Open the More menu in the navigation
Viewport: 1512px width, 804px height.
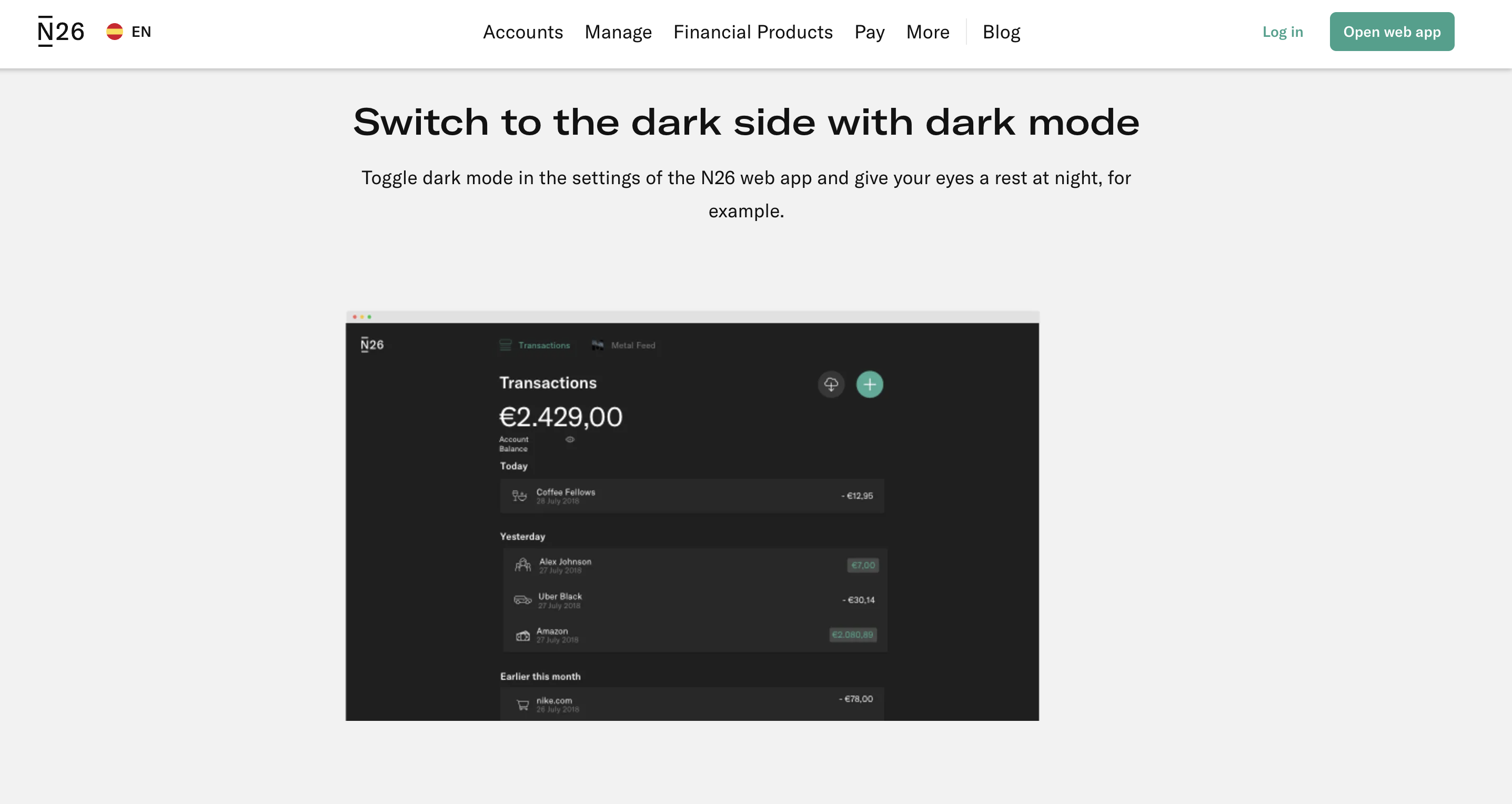[928, 32]
